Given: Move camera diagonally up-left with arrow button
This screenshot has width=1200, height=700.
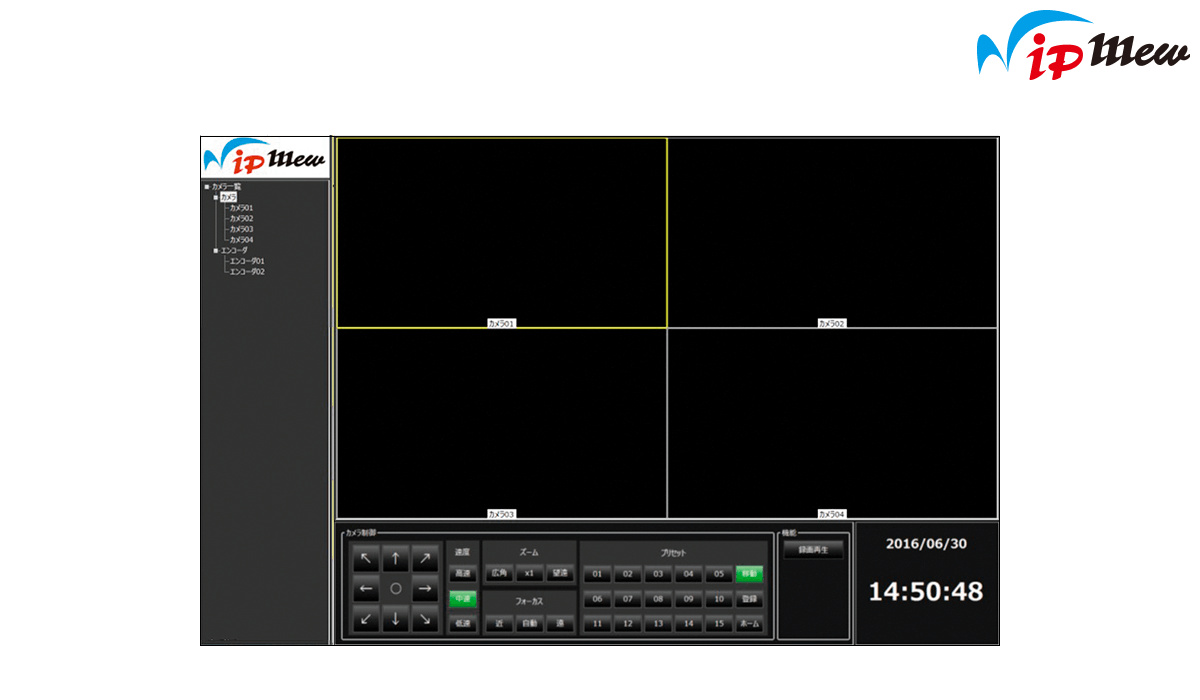Looking at the screenshot, I should click(366, 559).
